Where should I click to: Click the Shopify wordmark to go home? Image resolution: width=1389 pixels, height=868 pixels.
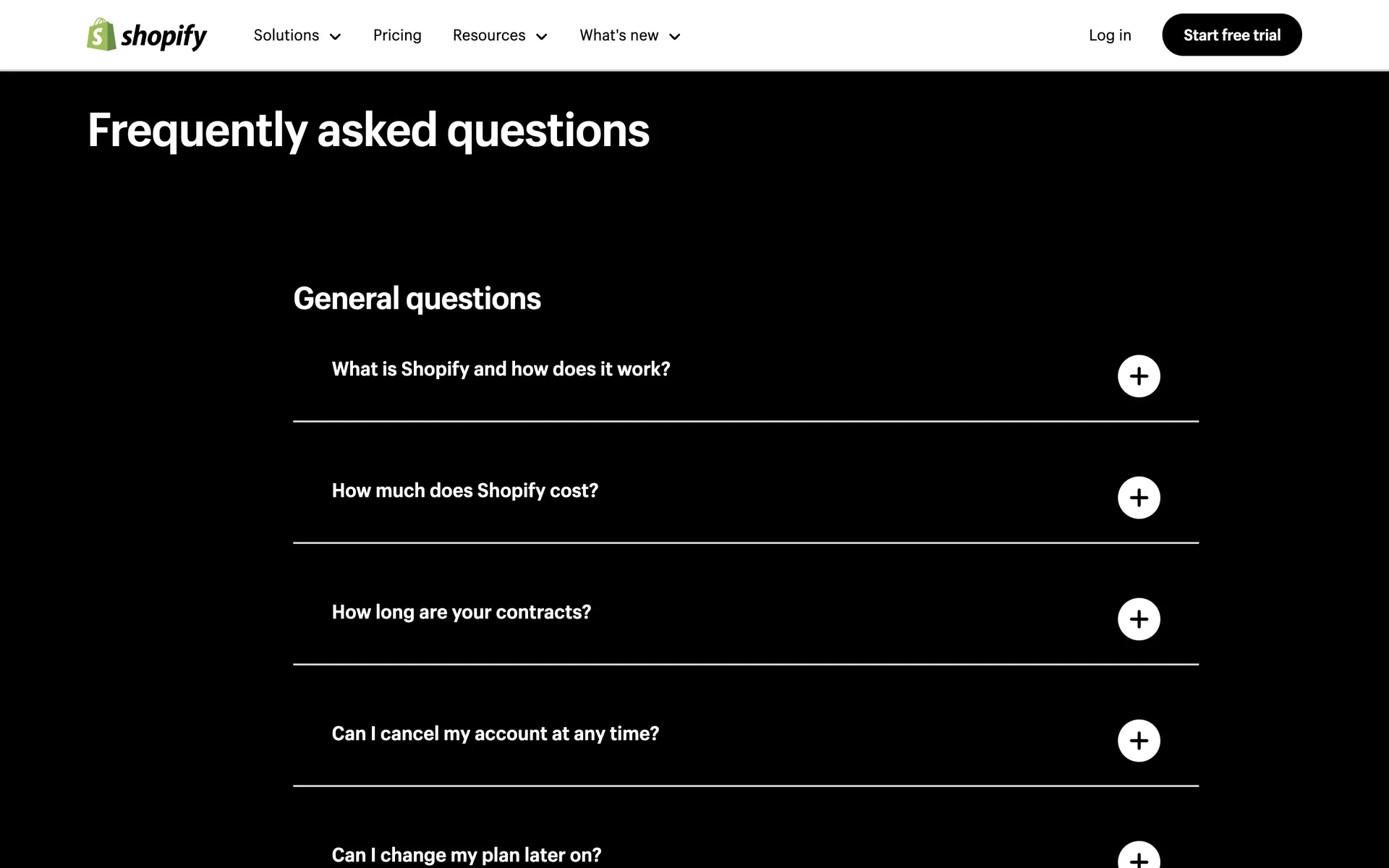tap(163, 36)
